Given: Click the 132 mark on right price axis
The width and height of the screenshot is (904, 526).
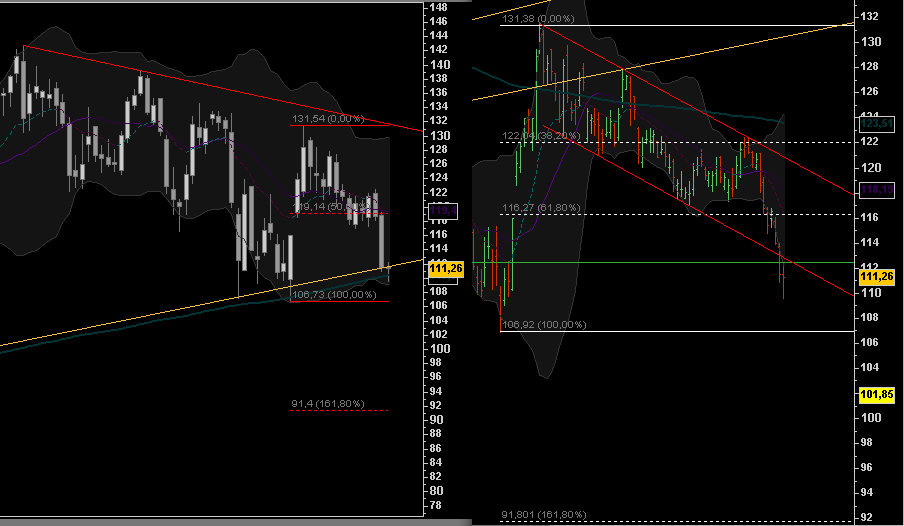Looking at the screenshot, I should 870,16.
